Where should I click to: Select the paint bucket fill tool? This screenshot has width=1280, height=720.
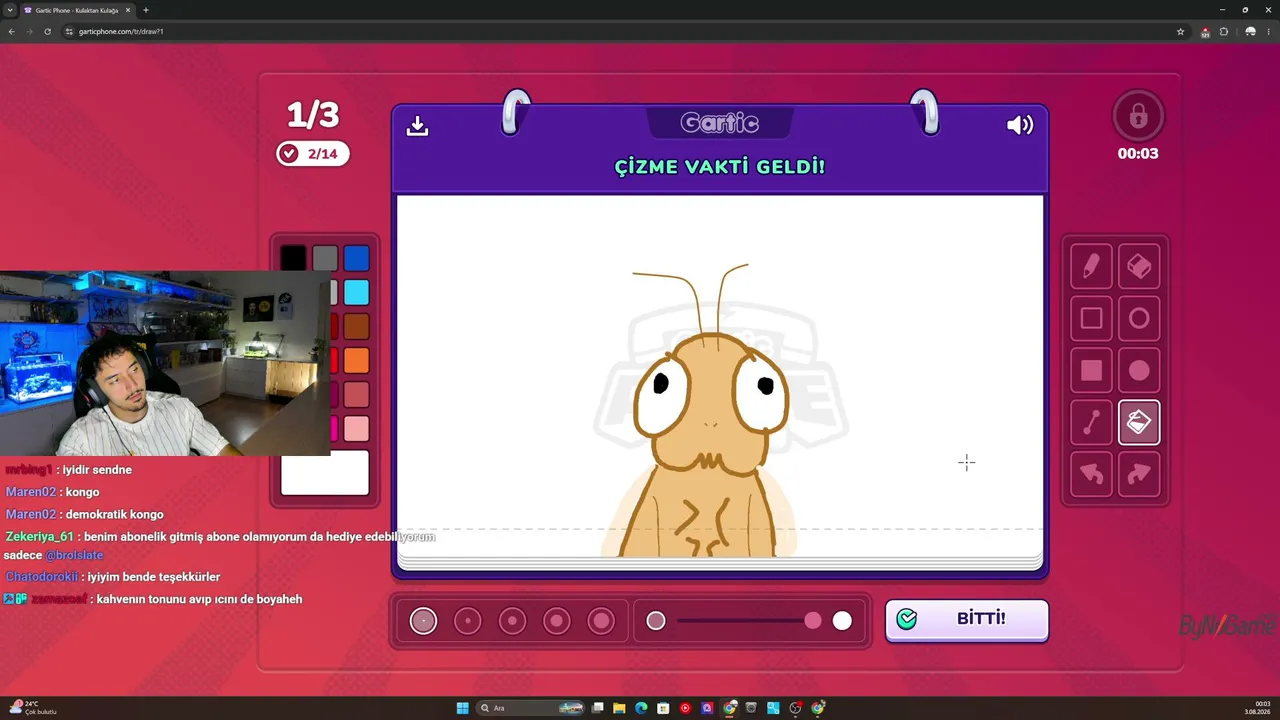point(1139,423)
